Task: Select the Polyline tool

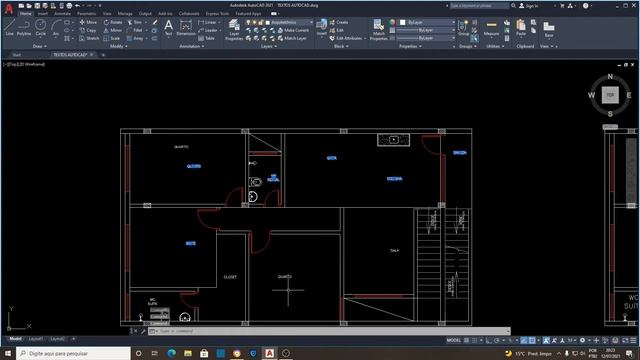Action: click(24, 27)
